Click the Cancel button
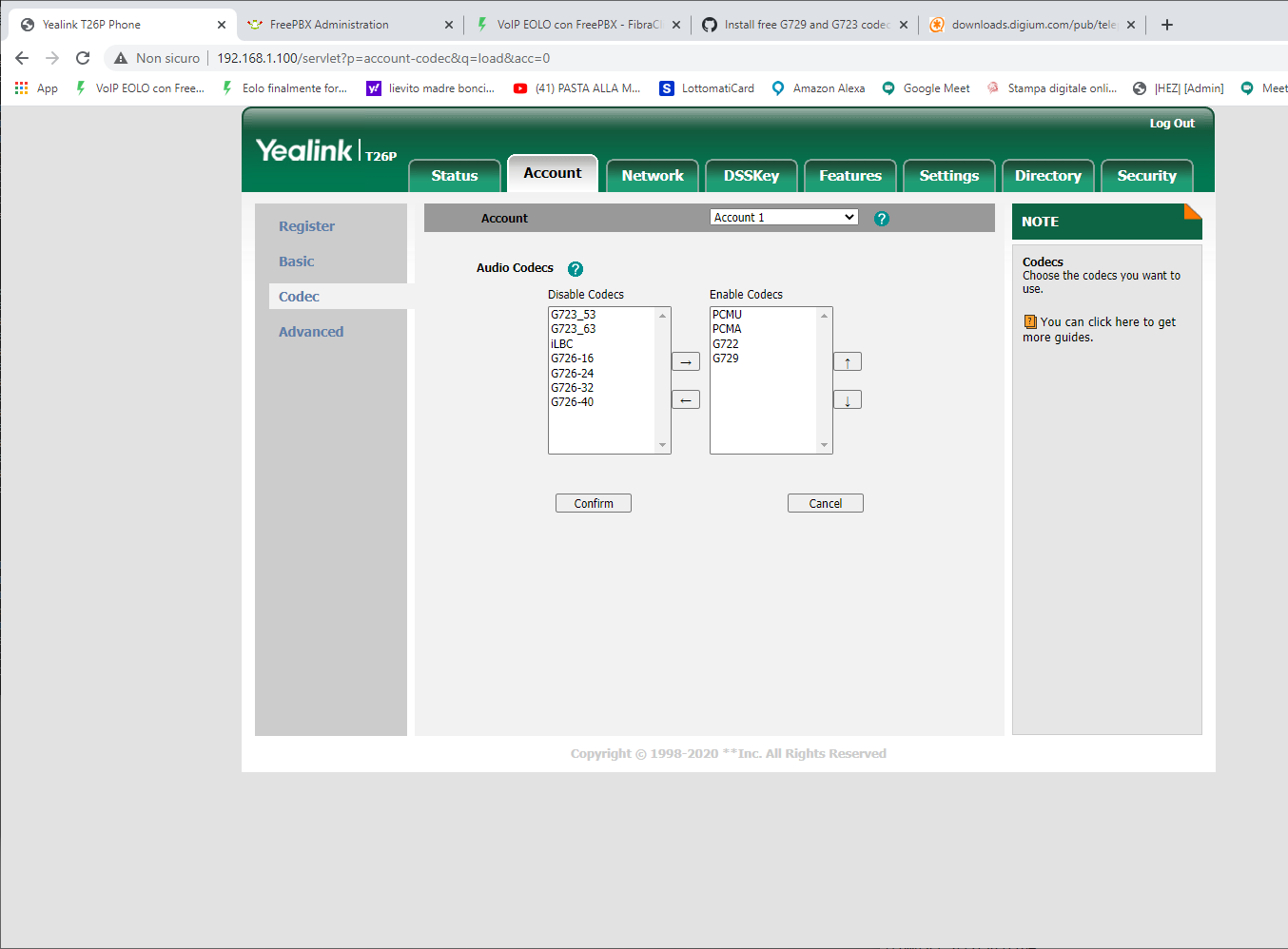1288x949 pixels. pyautogui.click(x=826, y=503)
